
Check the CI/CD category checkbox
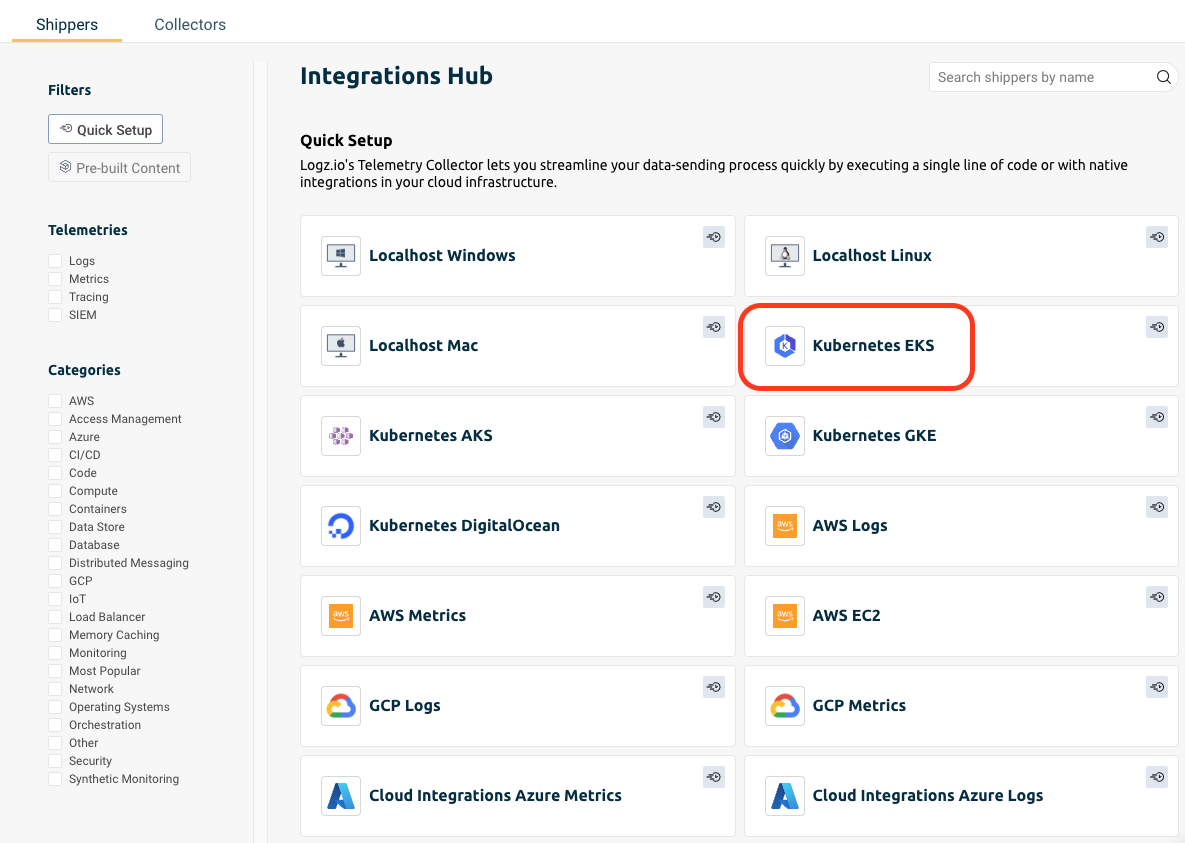(x=55, y=455)
